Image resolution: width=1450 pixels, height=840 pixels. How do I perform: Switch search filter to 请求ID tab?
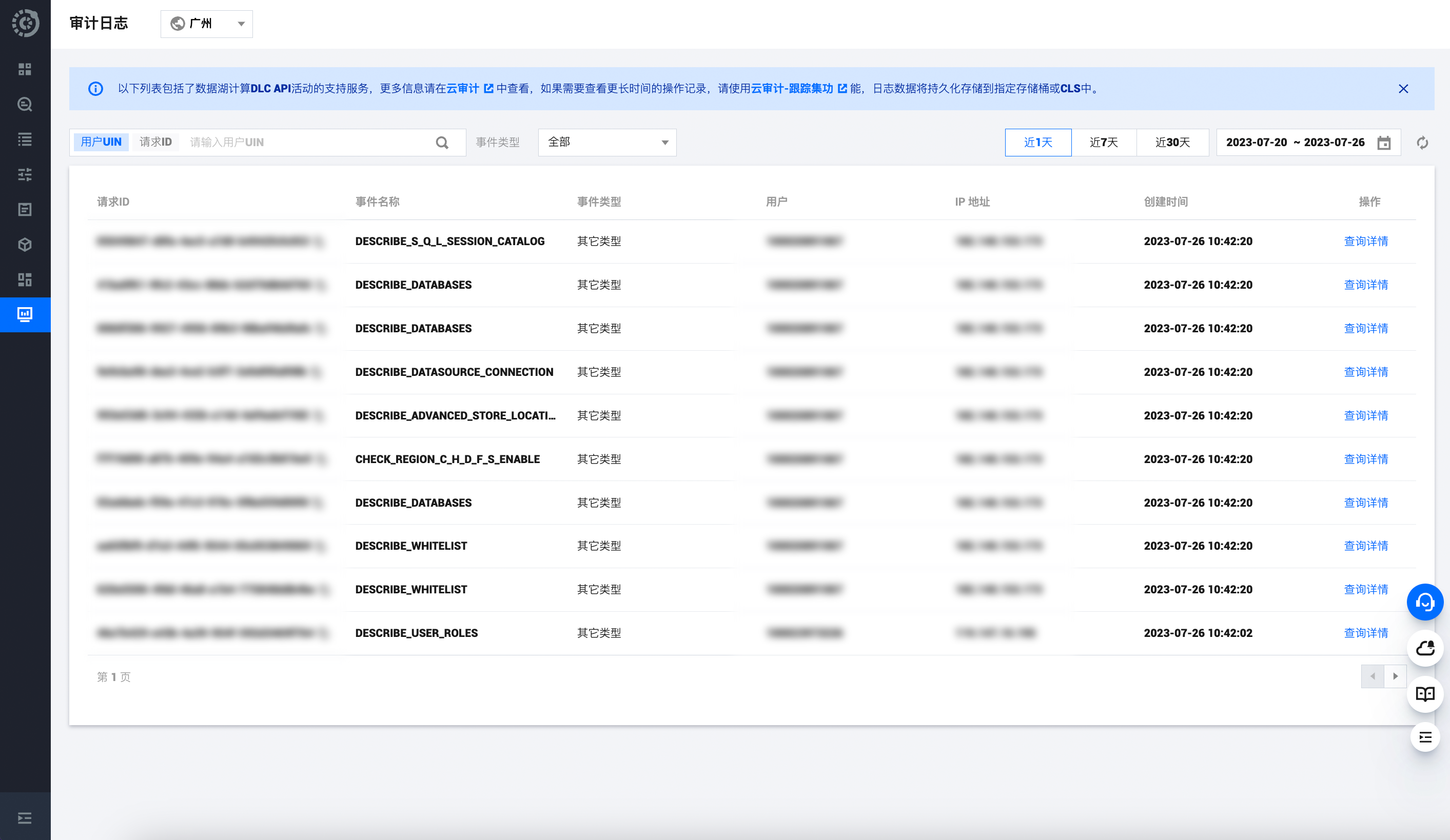(x=155, y=142)
